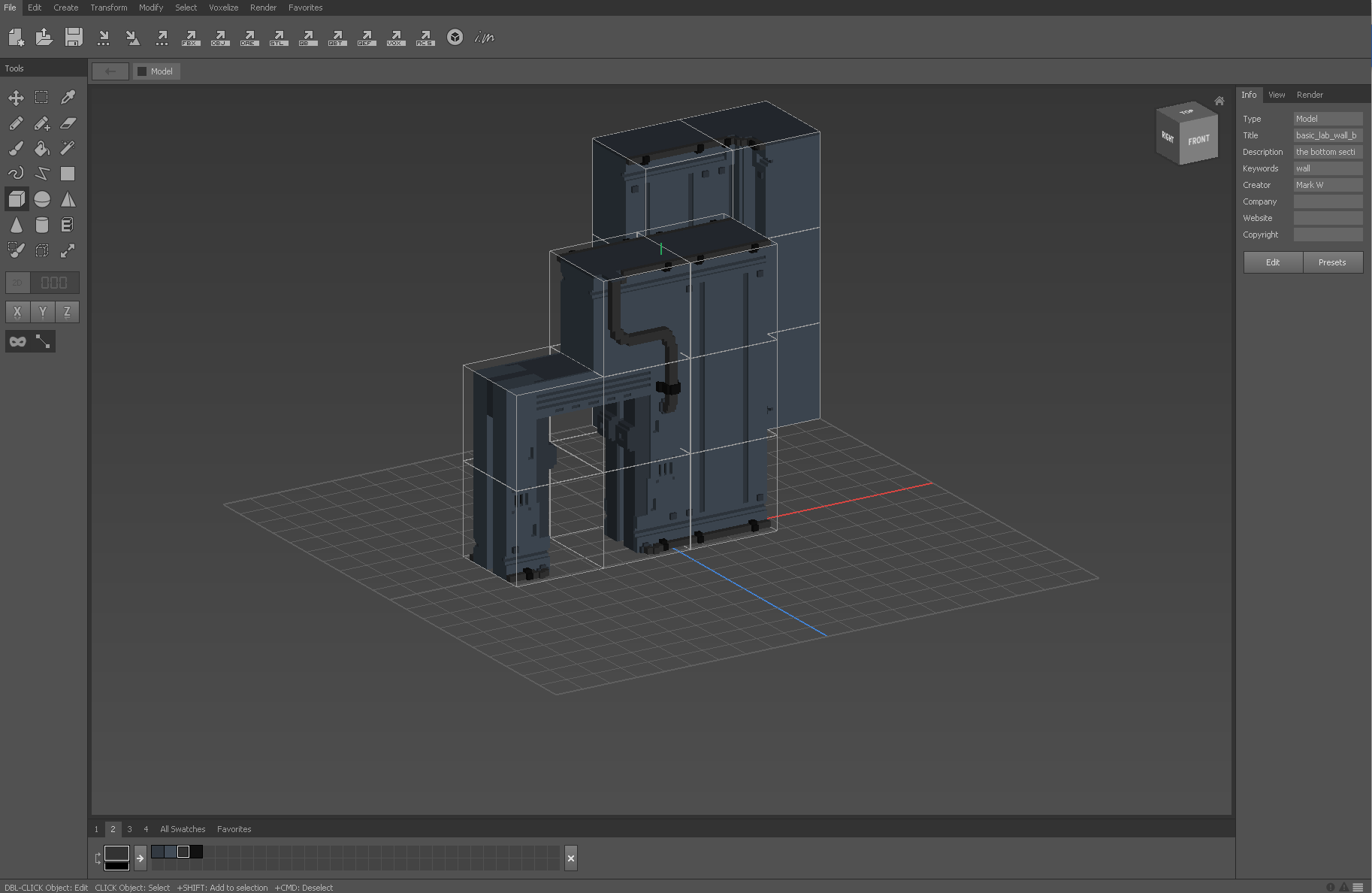The image size is (1372, 893).
Task: Toggle the mask mode icon
Action: [17, 342]
